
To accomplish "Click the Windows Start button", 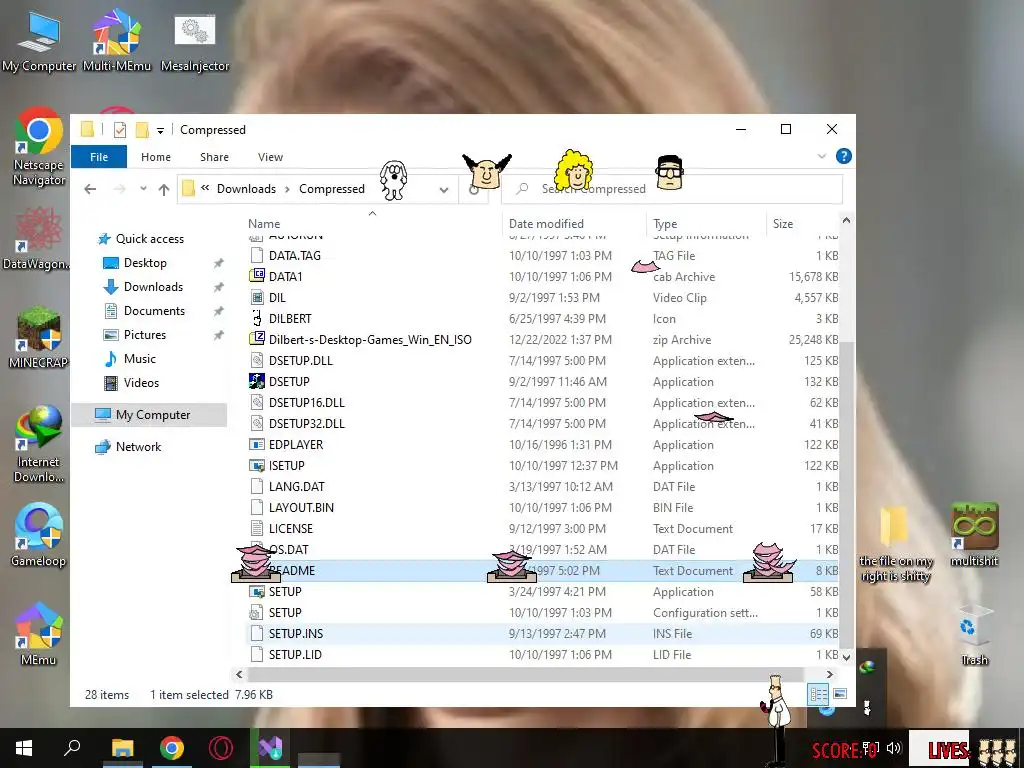I will click(x=24, y=748).
